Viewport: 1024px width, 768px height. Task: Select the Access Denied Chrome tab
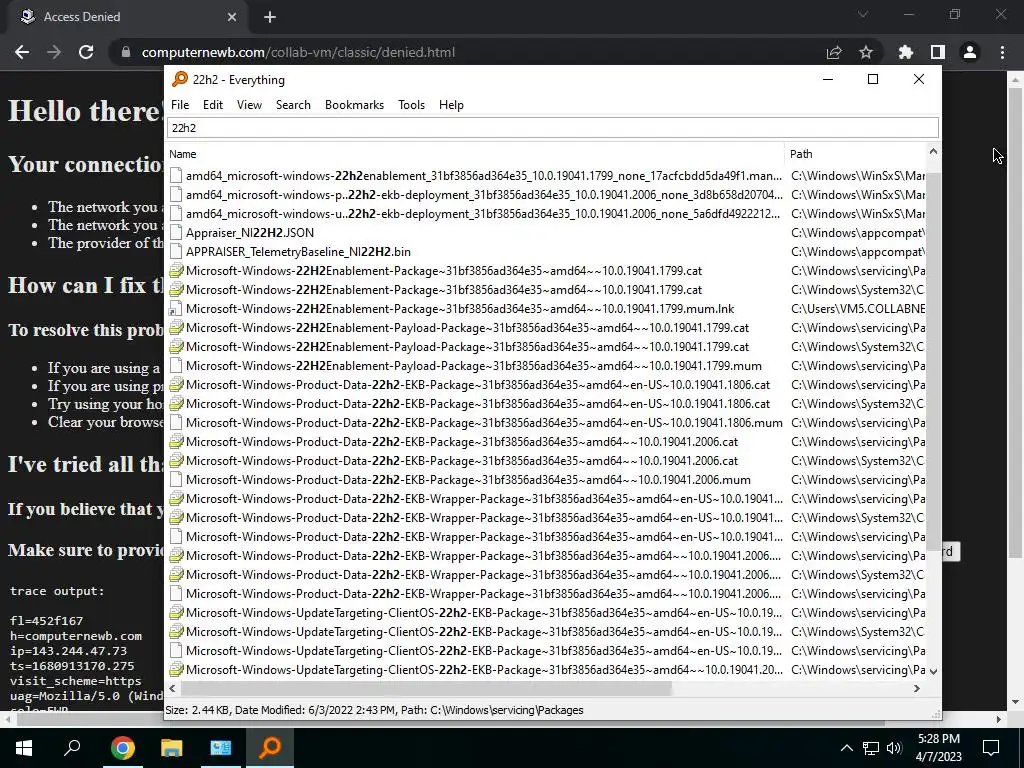coord(129,17)
